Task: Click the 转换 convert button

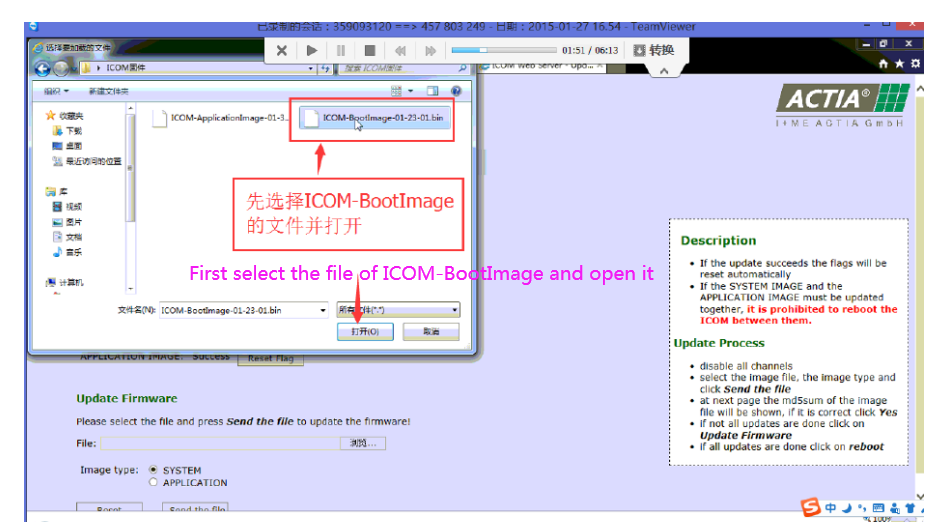Action: click(654, 50)
